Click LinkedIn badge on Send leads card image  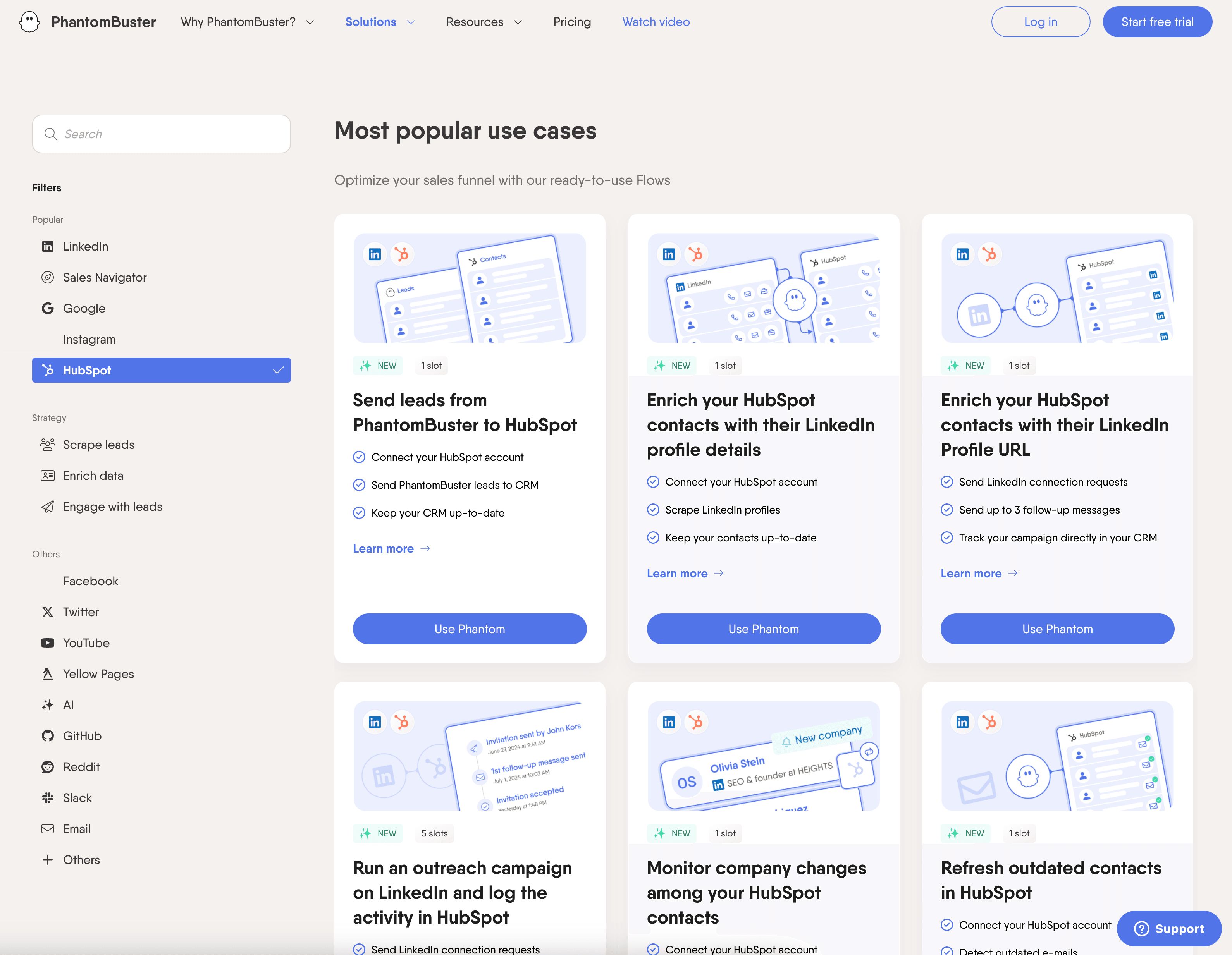[x=375, y=254]
